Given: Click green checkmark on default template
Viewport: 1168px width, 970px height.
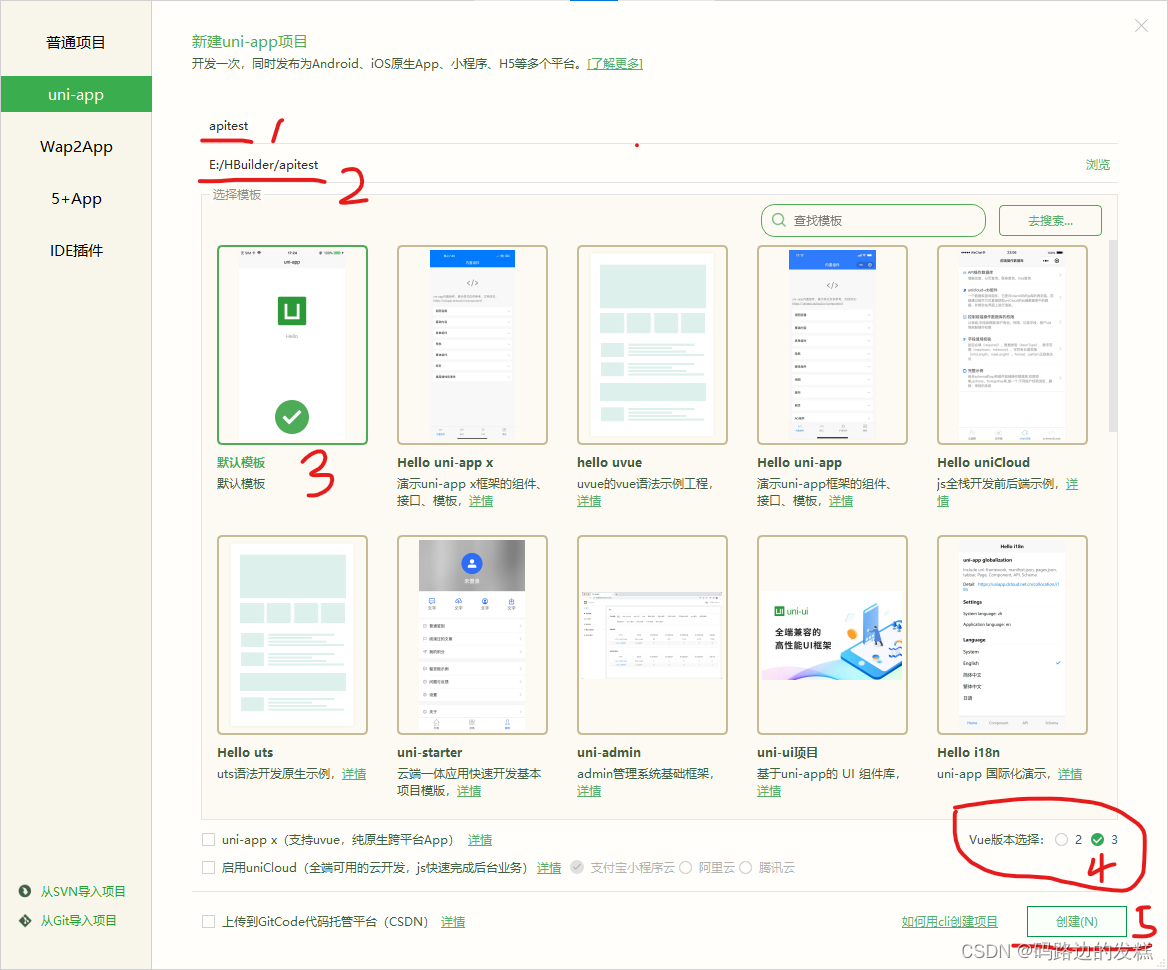Looking at the screenshot, I should pos(292,417).
